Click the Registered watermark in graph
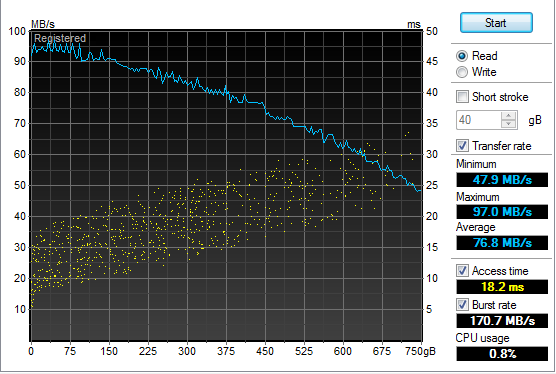 point(60,38)
